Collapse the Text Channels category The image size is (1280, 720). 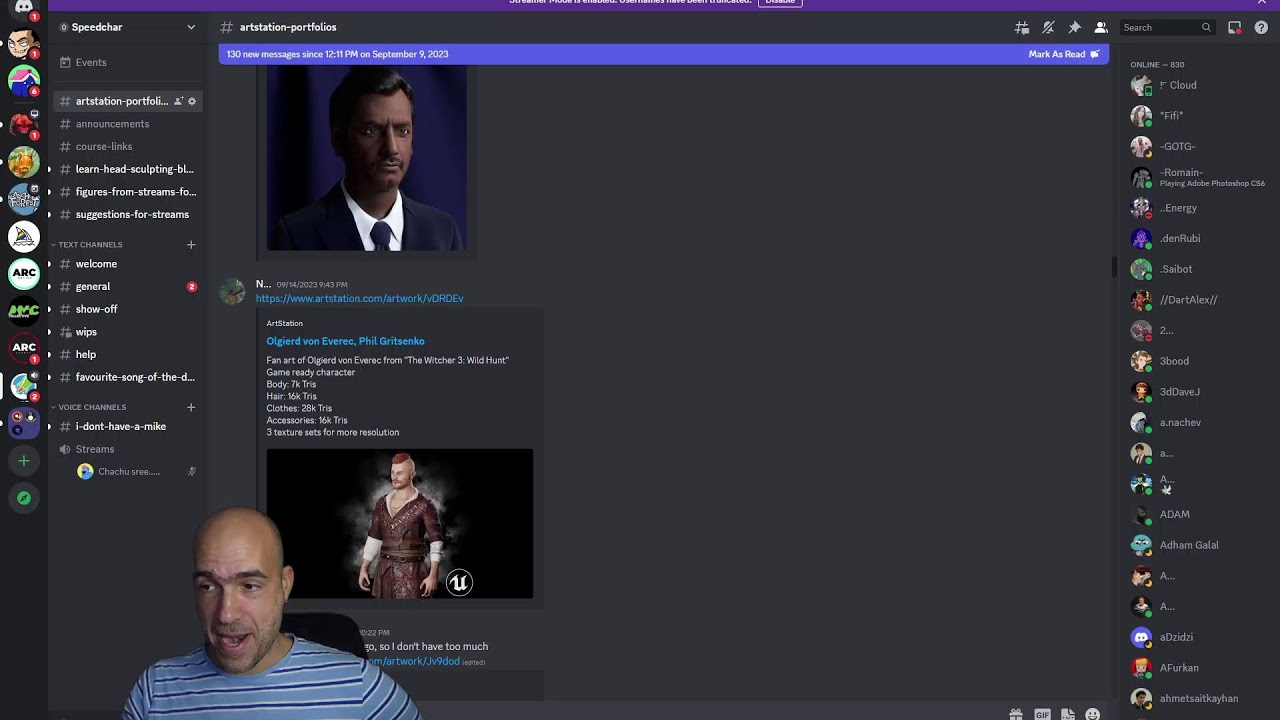(90, 245)
